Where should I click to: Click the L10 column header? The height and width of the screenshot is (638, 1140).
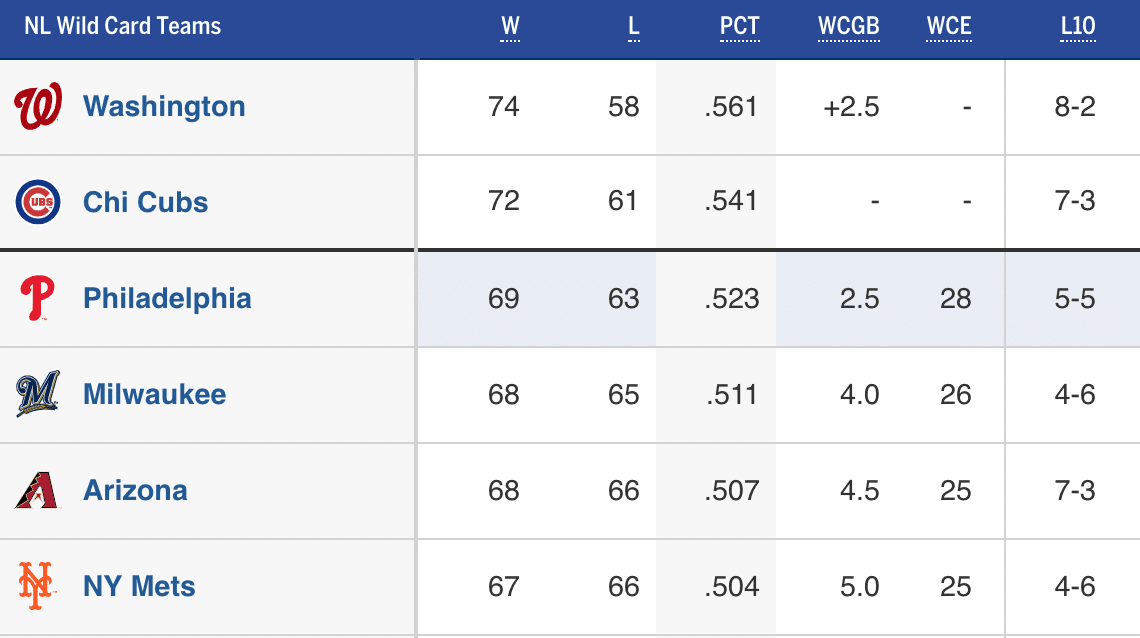click(1077, 27)
